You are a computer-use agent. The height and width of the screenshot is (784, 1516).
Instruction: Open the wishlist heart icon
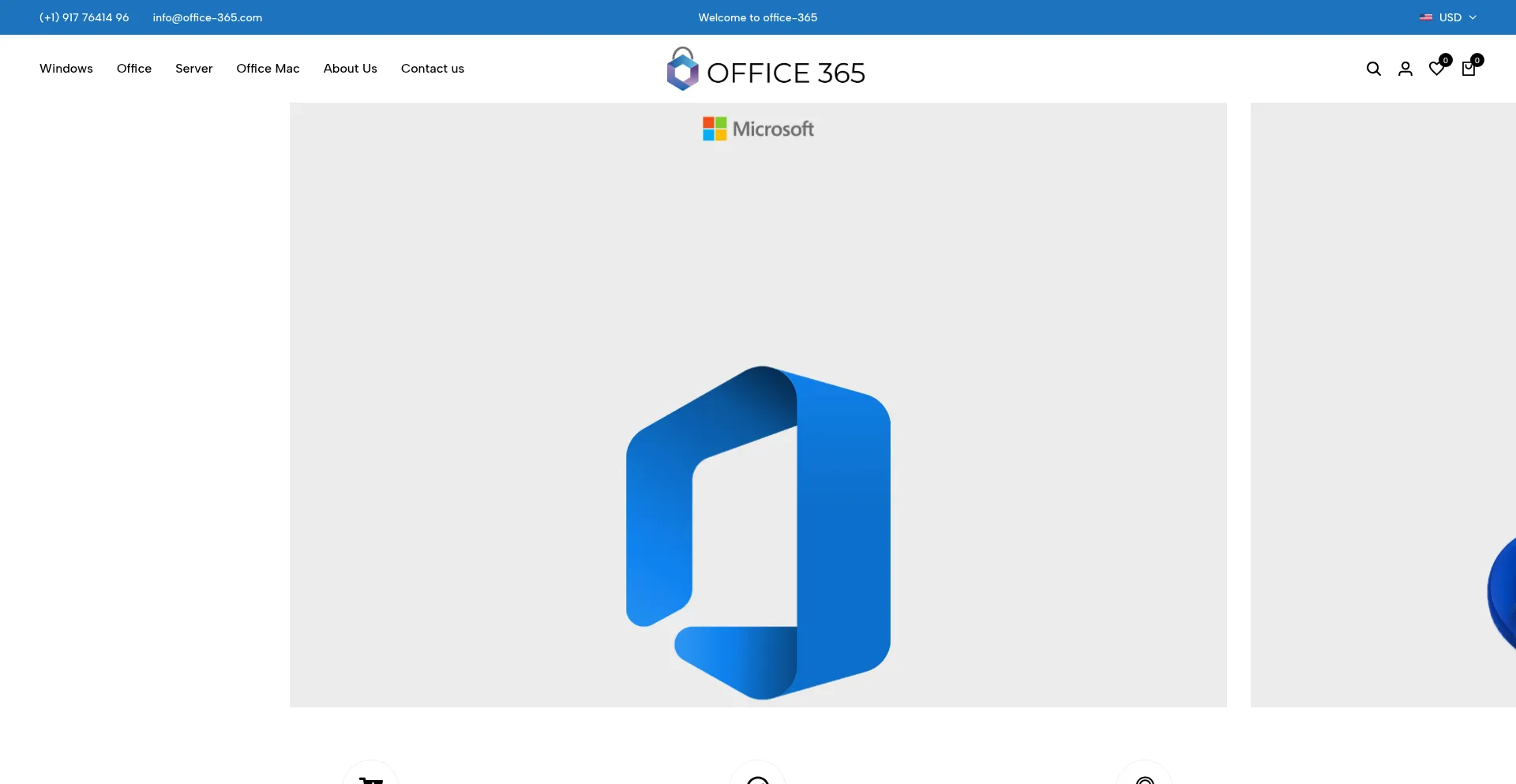(1436, 69)
